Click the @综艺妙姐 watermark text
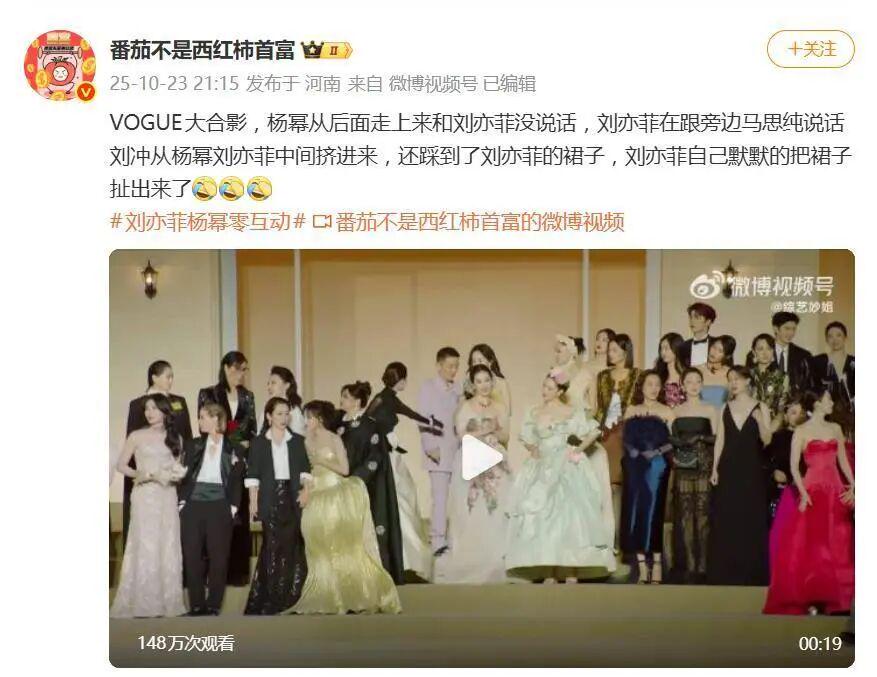Viewport: 877px width, 677px height. (801, 307)
